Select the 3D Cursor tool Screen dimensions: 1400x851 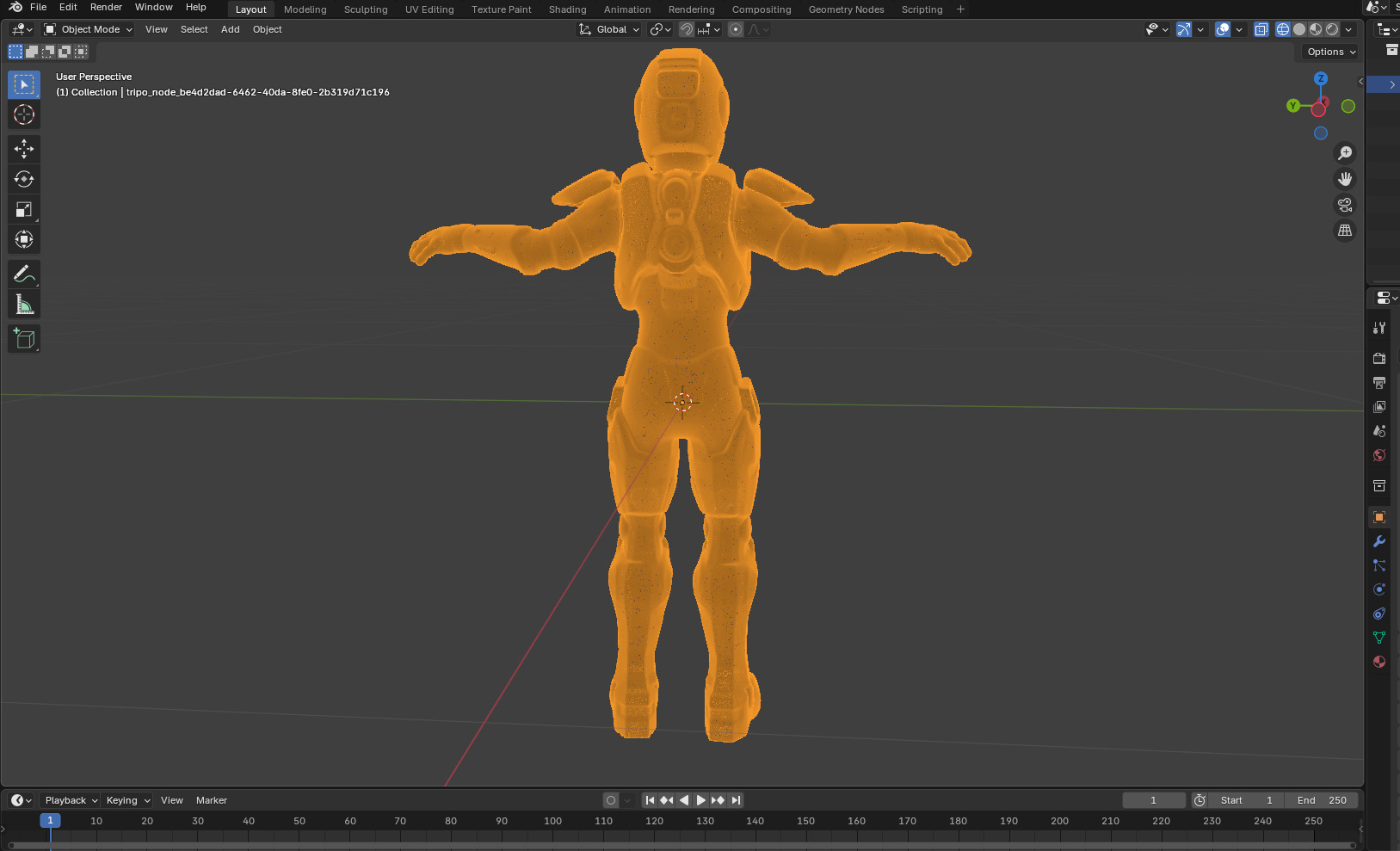click(x=24, y=114)
